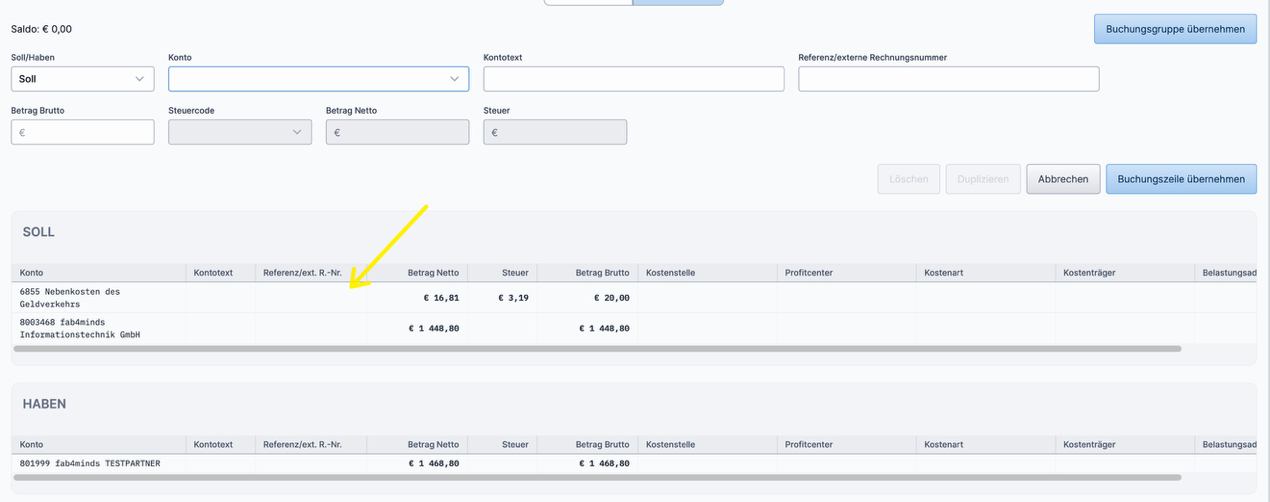This screenshot has width=1270, height=502.
Task: Select the 8003468 fab4minds Informationstechnik row
Action: coord(80,328)
